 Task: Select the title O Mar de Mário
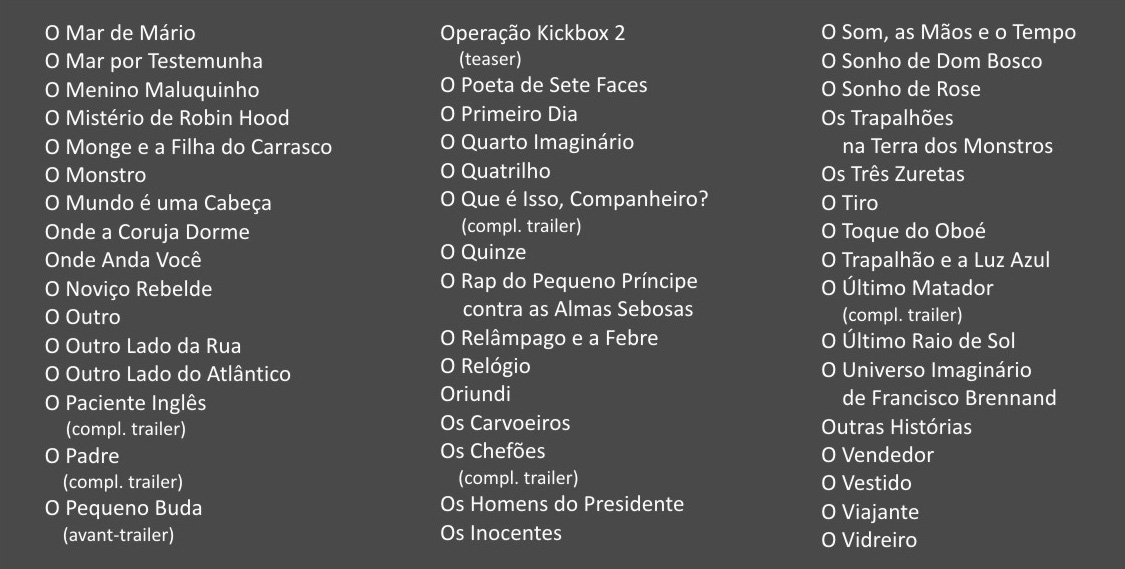click(120, 33)
